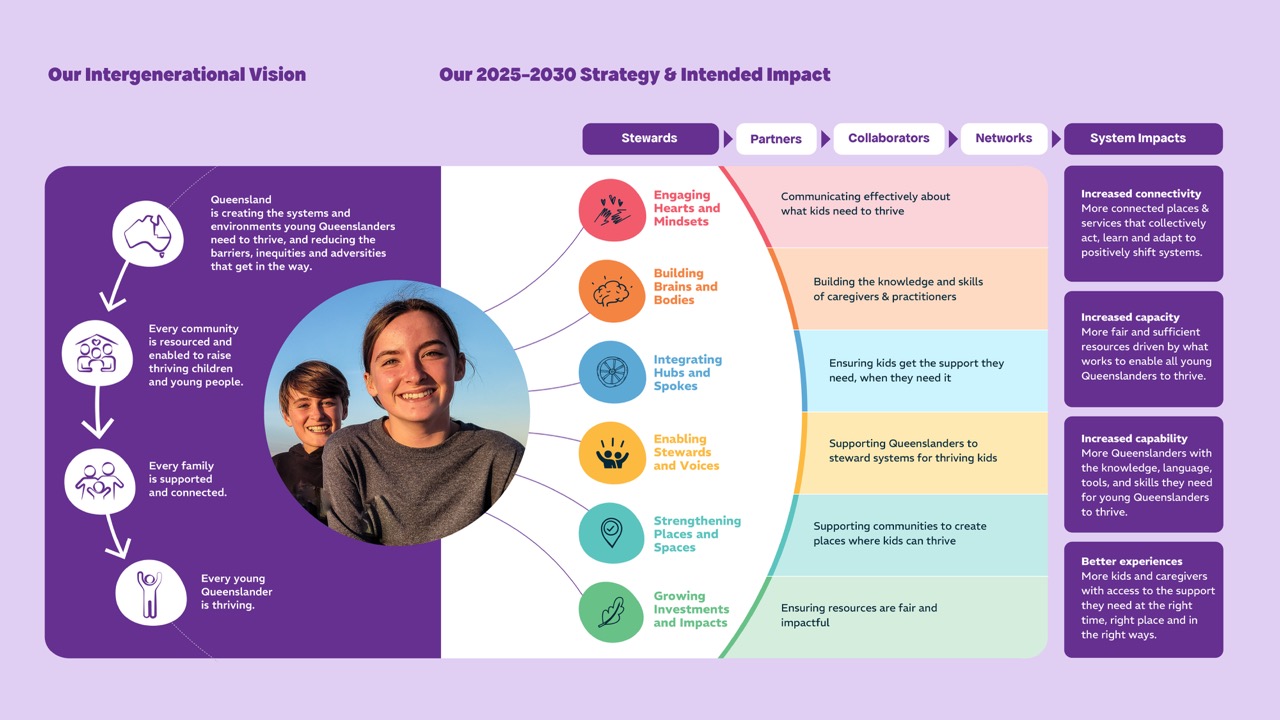
Task: Select the Collaborators tab
Action: (x=889, y=138)
